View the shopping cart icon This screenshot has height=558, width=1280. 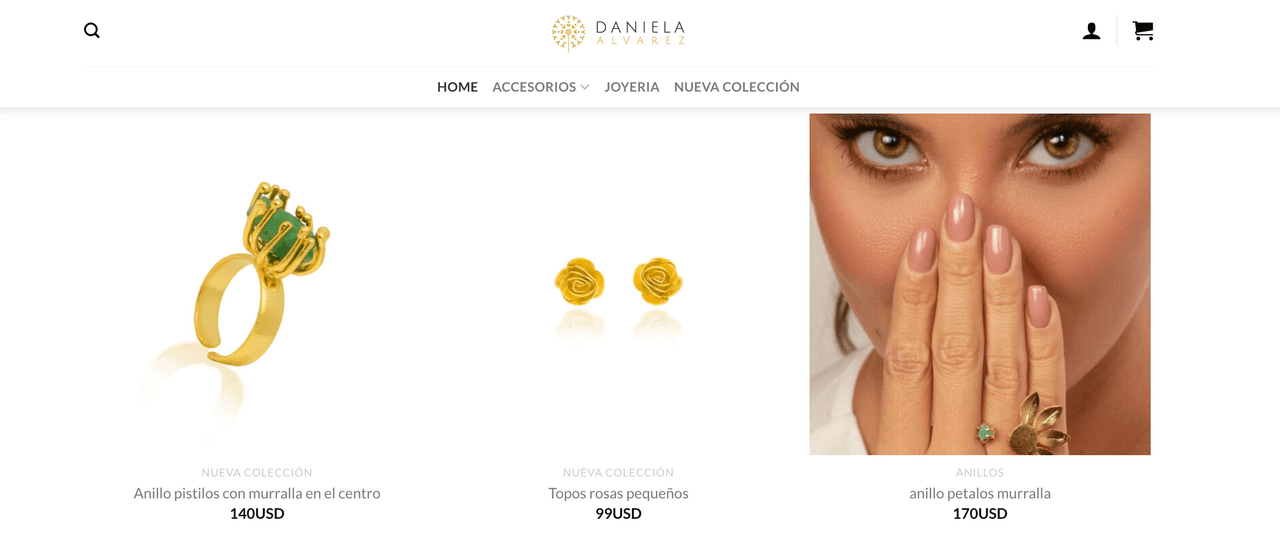pyautogui.click(x=1143, y=31)
